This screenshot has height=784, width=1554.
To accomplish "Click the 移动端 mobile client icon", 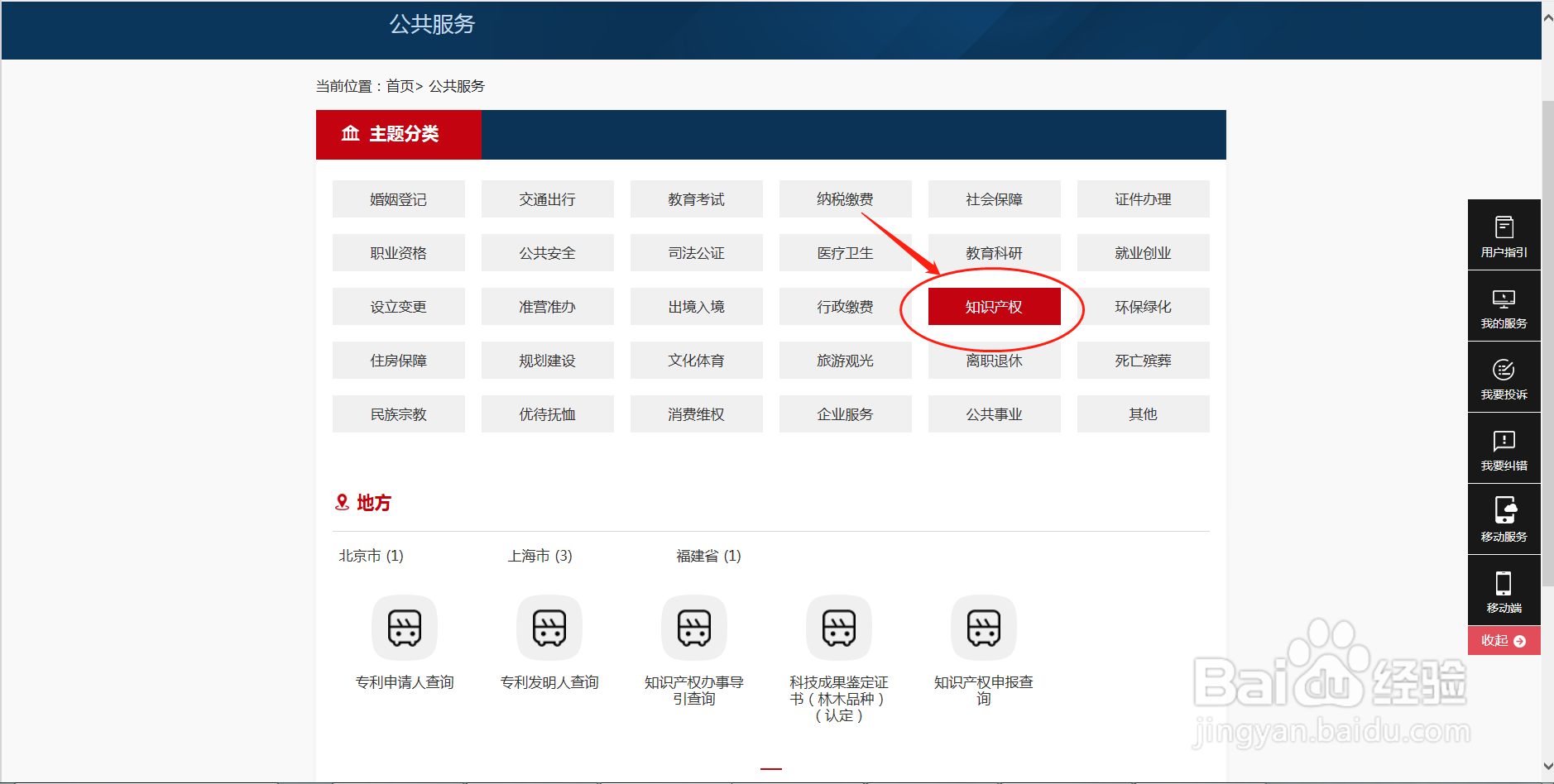I will point(1504,589).
